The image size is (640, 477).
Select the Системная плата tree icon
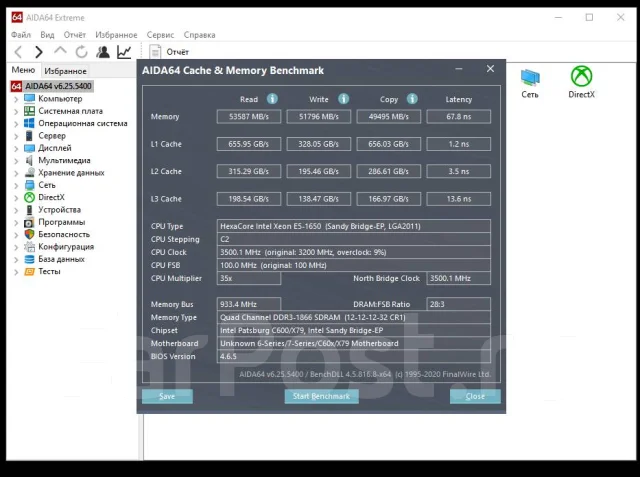(x=29, y=111)
